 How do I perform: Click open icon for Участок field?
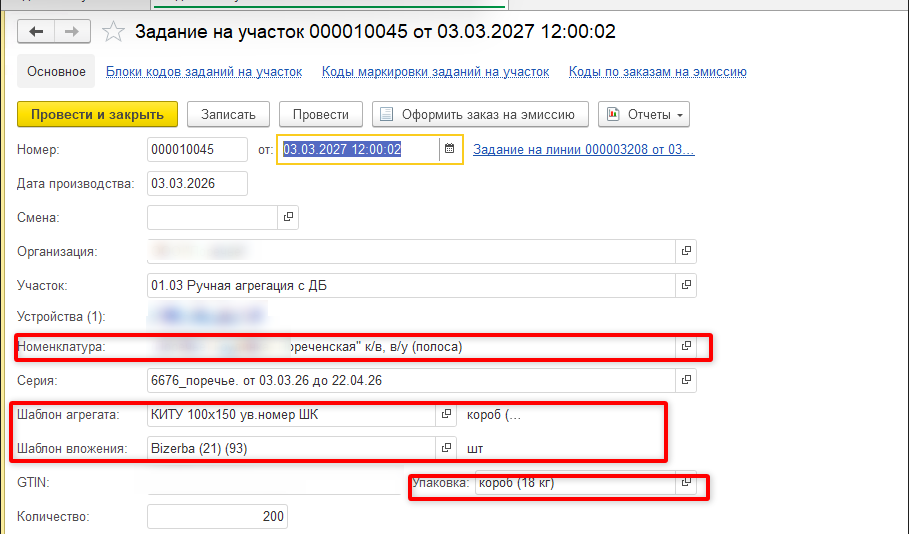[686, 285]
